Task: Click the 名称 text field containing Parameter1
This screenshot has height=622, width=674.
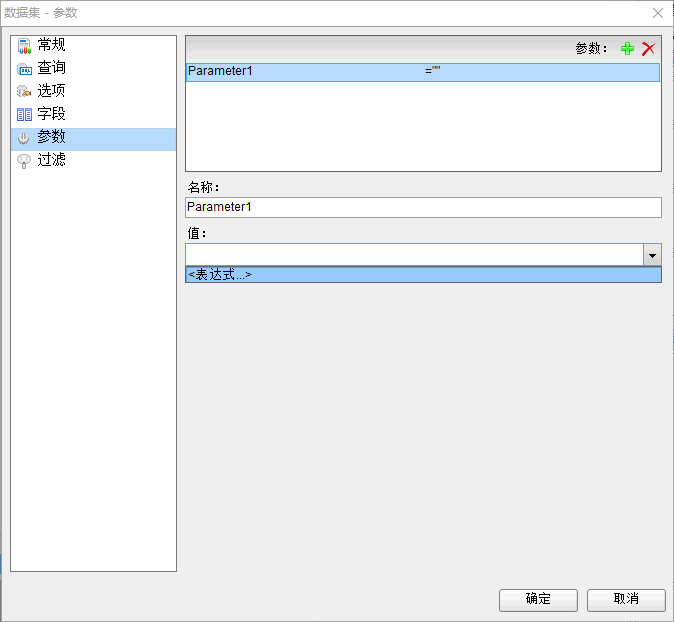Action: click(x=422, y=207)
